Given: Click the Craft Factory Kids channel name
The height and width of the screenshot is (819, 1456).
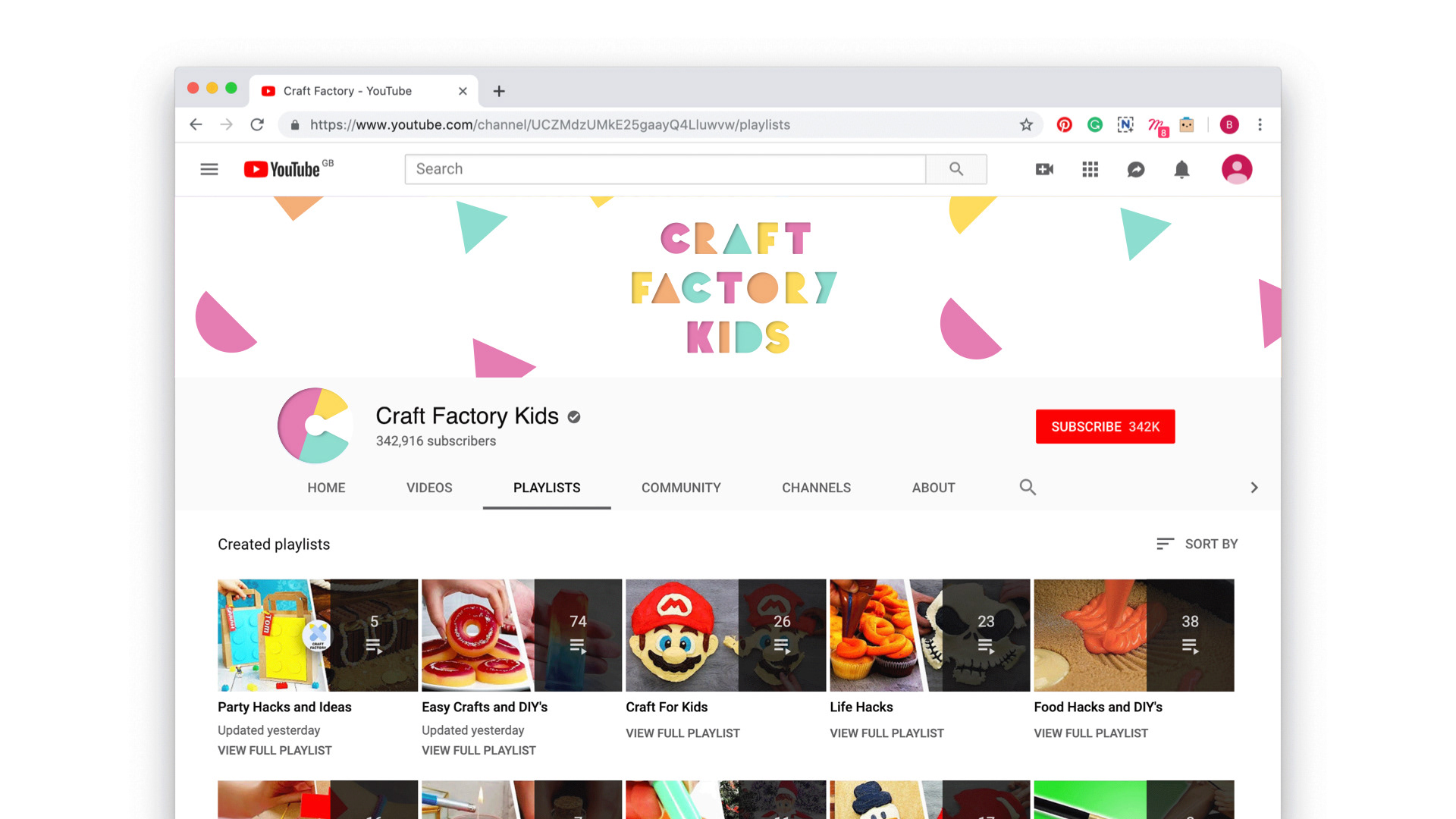Looking at the screenshot, I should (467, 416).
